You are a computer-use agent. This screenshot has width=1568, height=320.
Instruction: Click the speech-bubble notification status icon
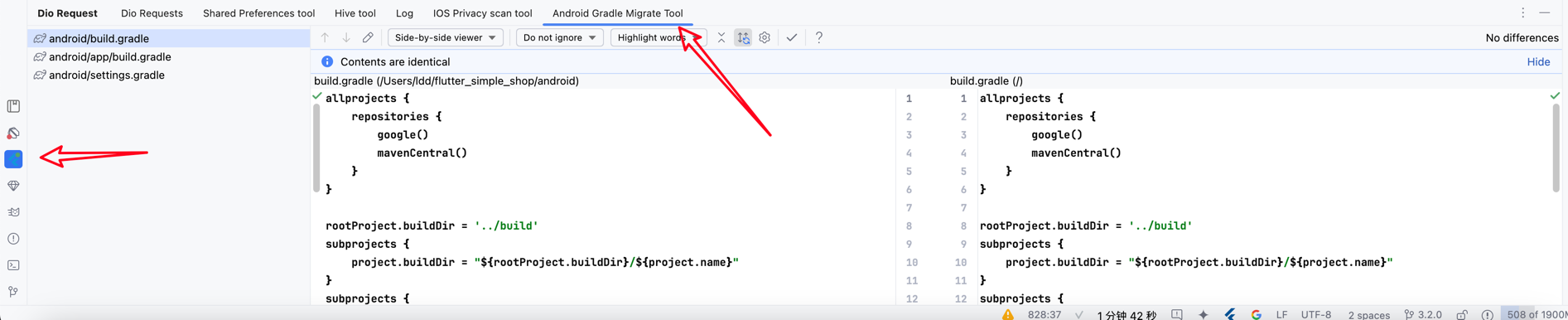[1177, 314]
